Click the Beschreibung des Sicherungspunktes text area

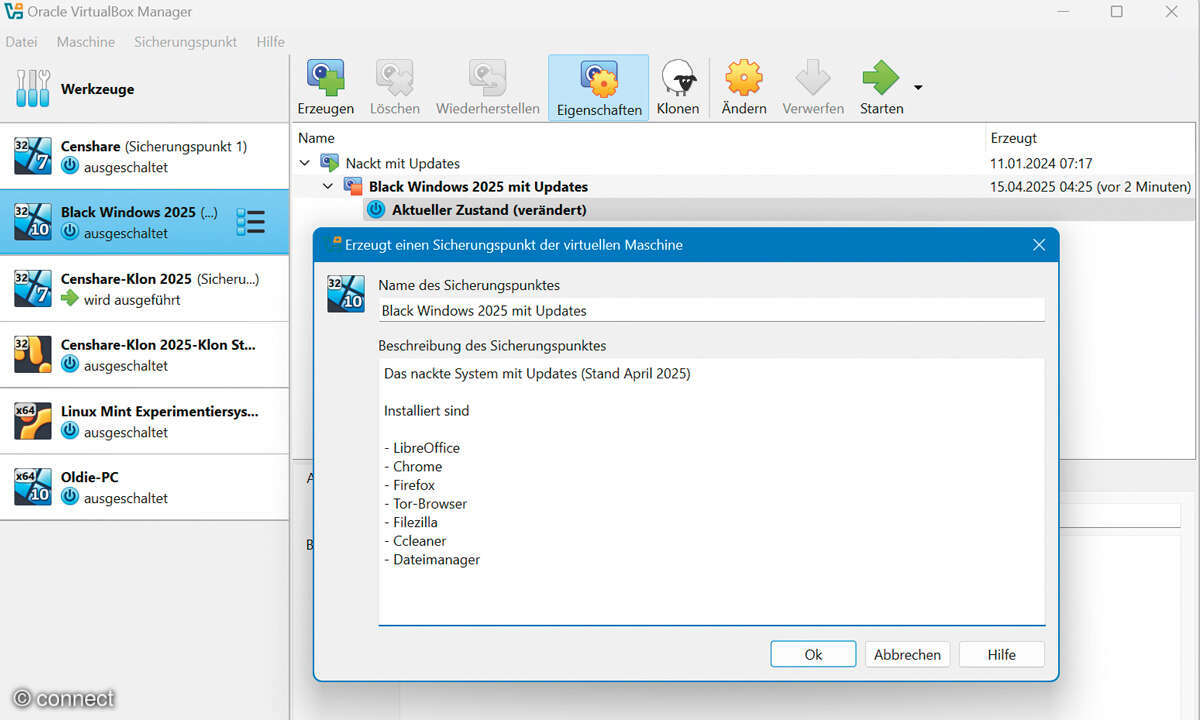point(712,491)
